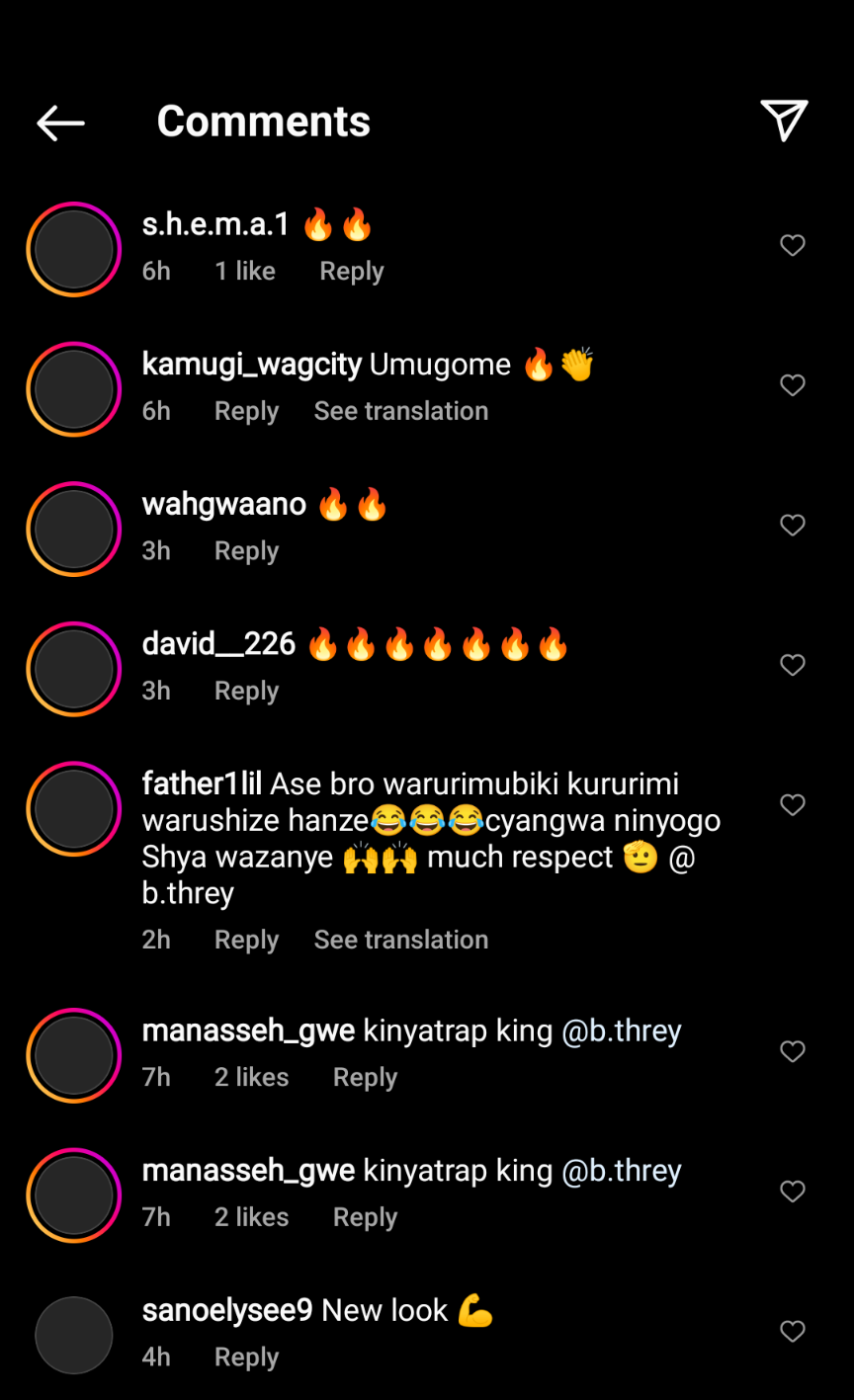The image size is (854, 1400).
Task: Heart sanoelysee9's New look comment
Action: (792, 1332)
